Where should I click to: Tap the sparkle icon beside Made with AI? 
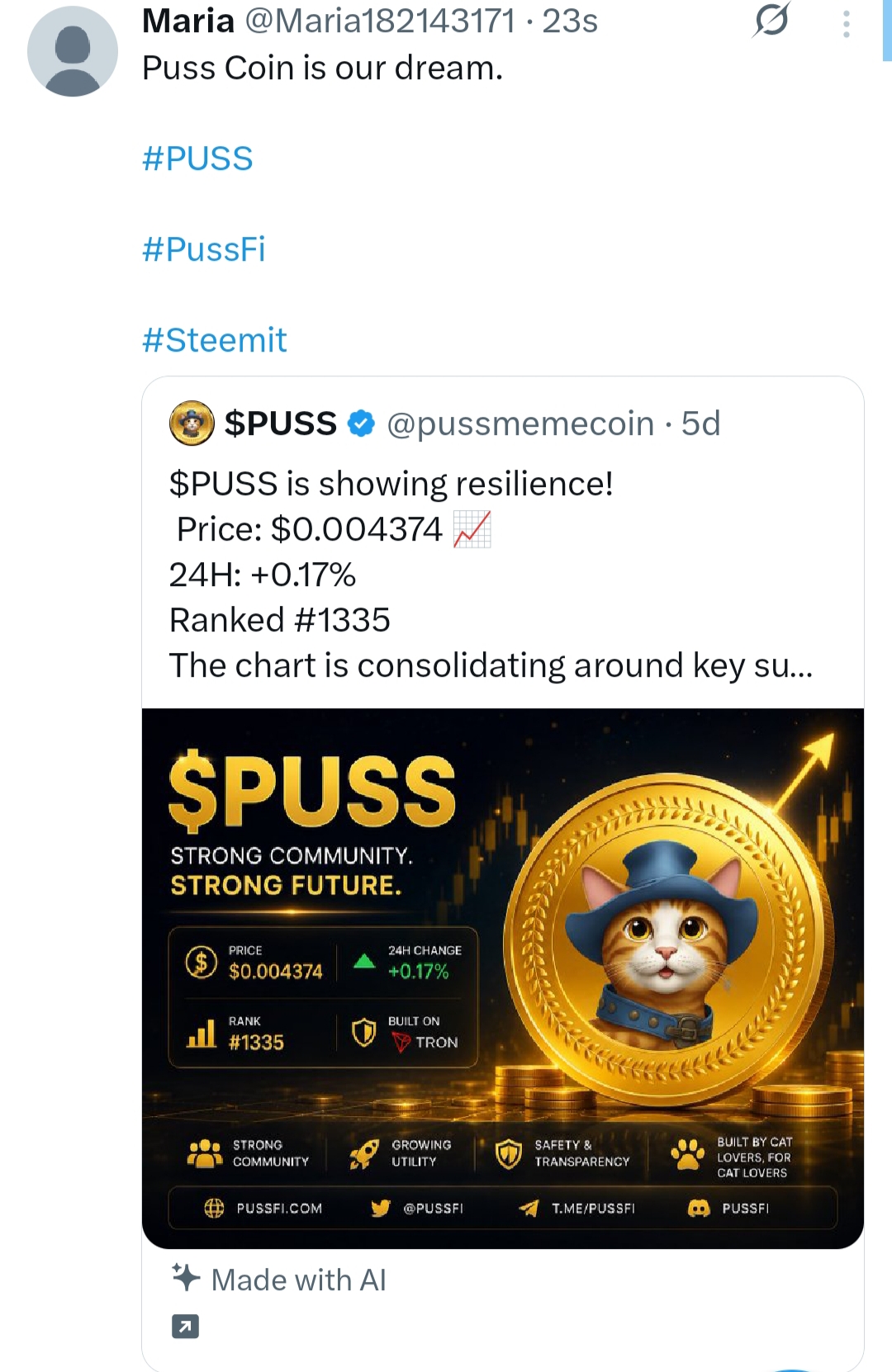point(186,1278)
